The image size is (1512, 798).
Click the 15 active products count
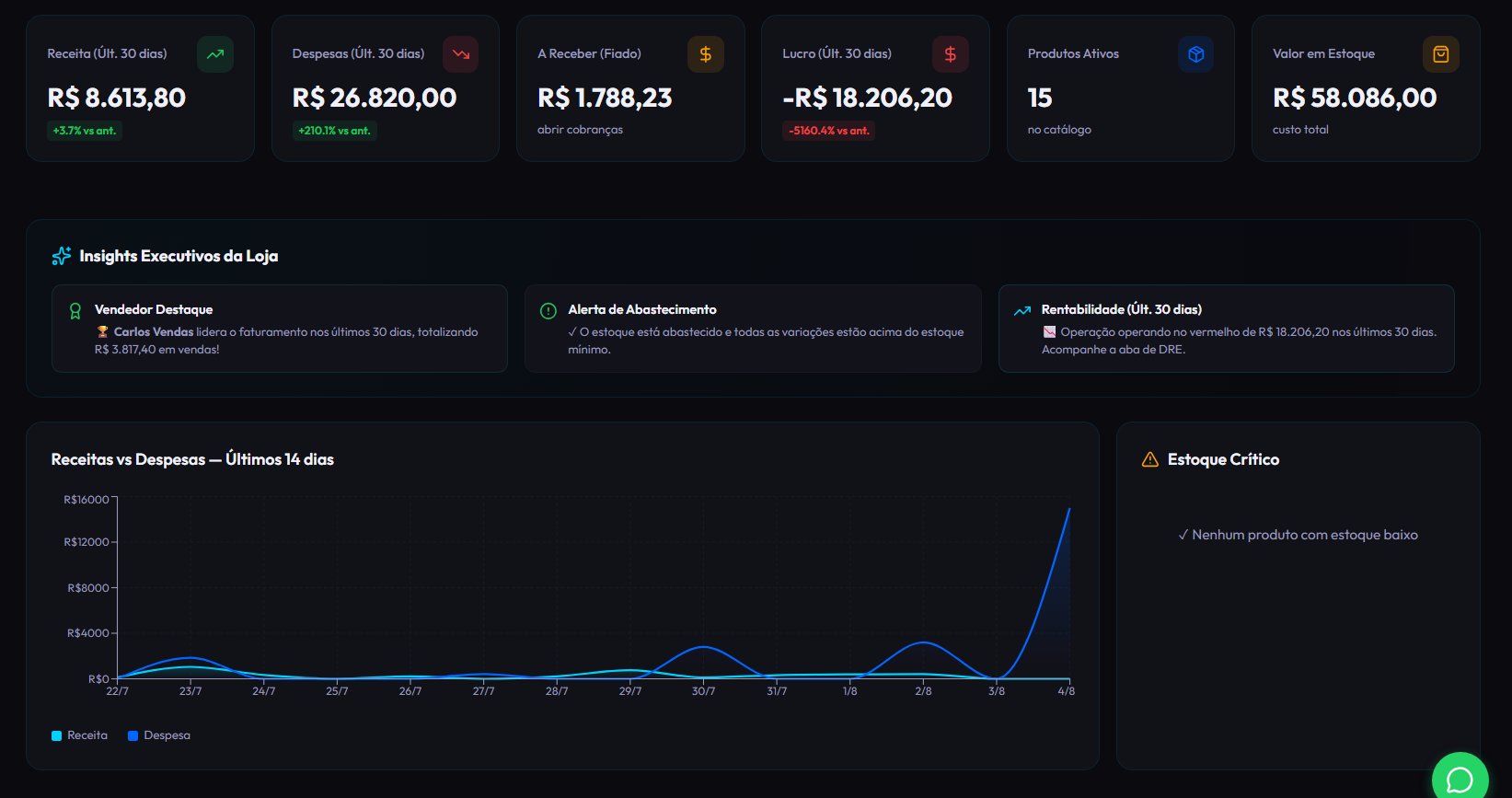(1040, 98)
